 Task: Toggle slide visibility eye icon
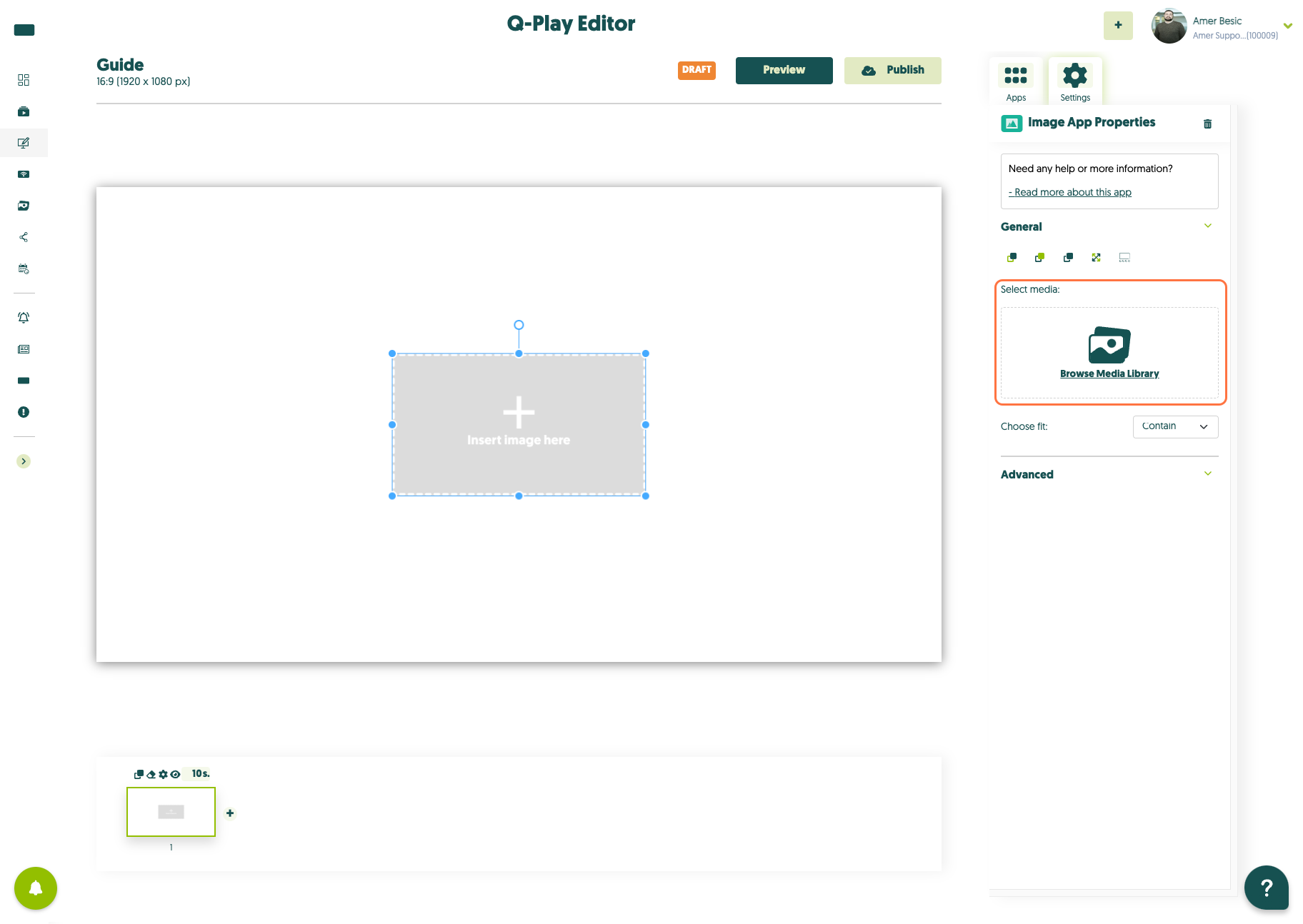point(175,774)
